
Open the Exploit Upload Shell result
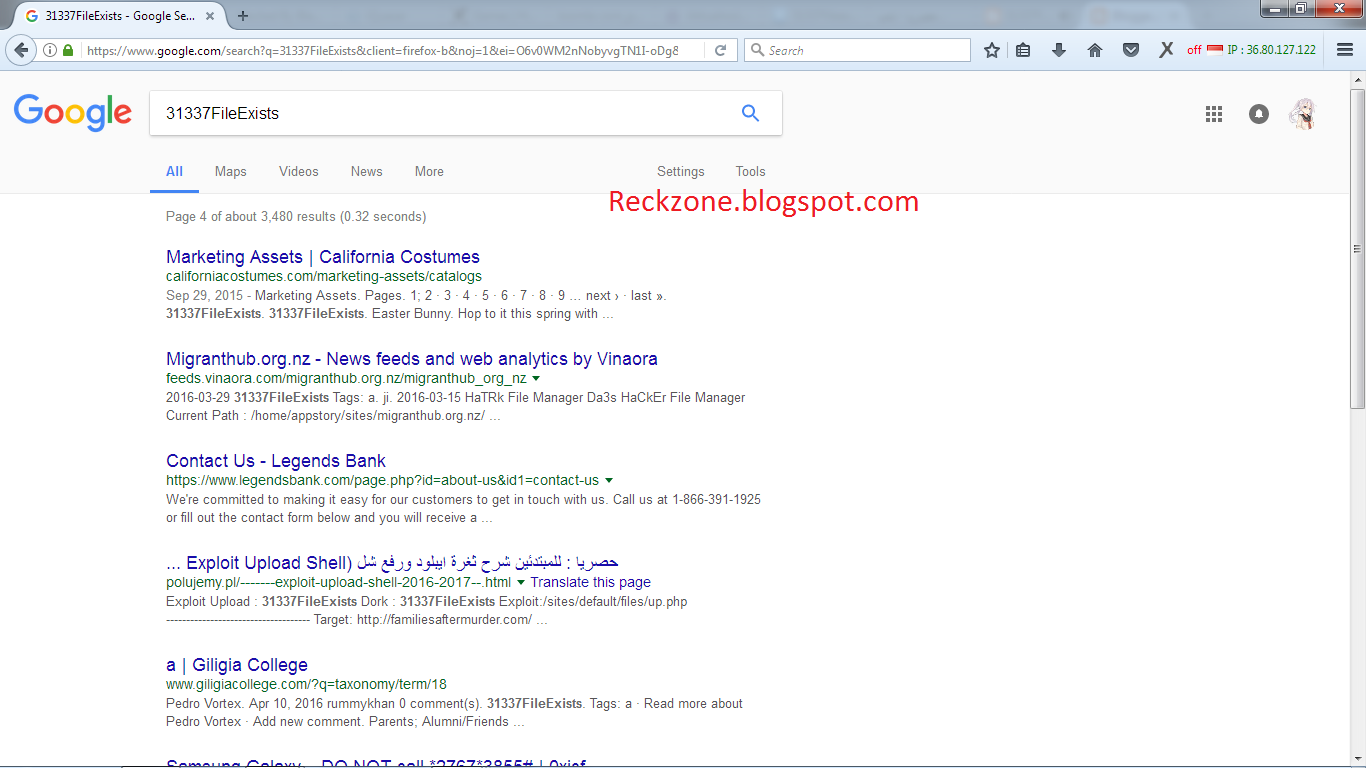click(392, 563)
